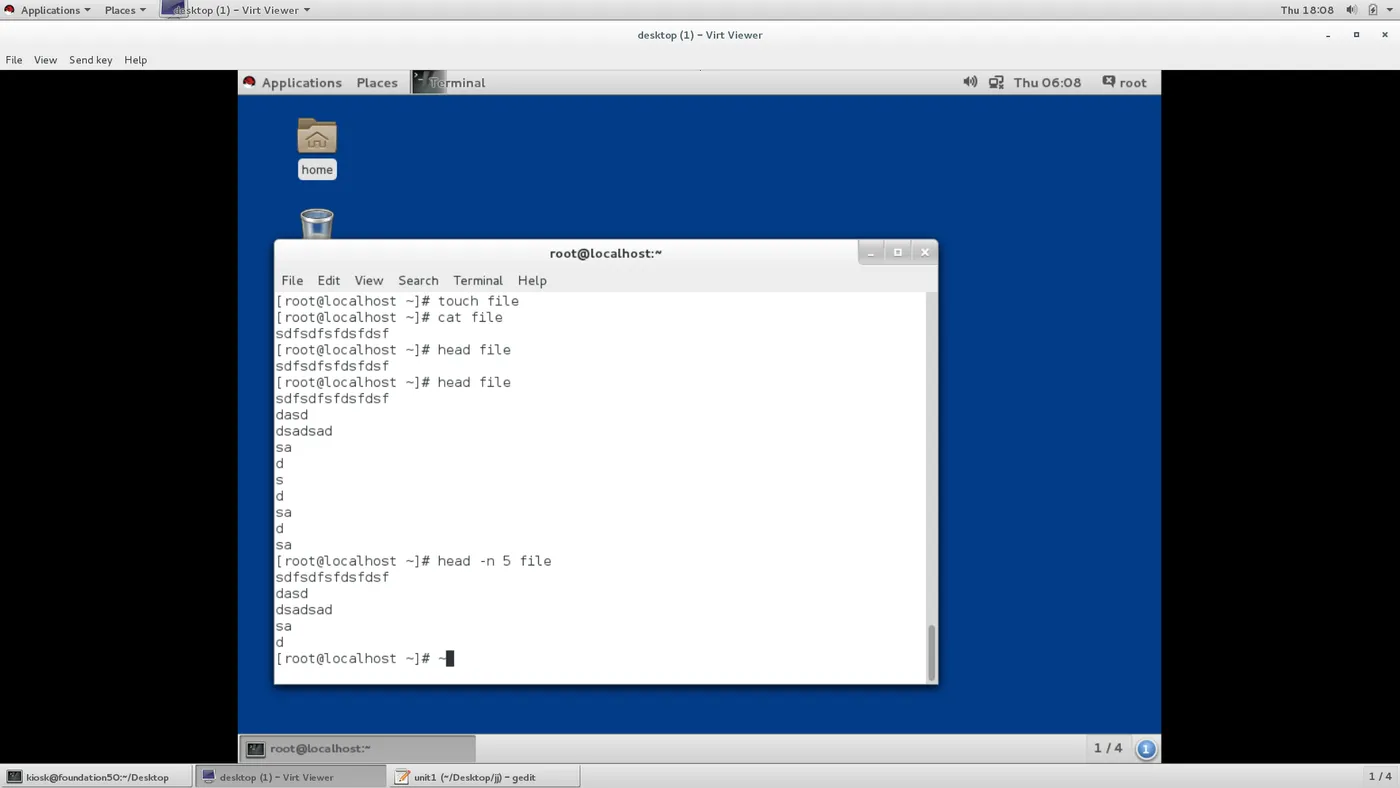
Task: Open host Applications menu in top bar
Action: pyautogui.click(x=48, y=10)
